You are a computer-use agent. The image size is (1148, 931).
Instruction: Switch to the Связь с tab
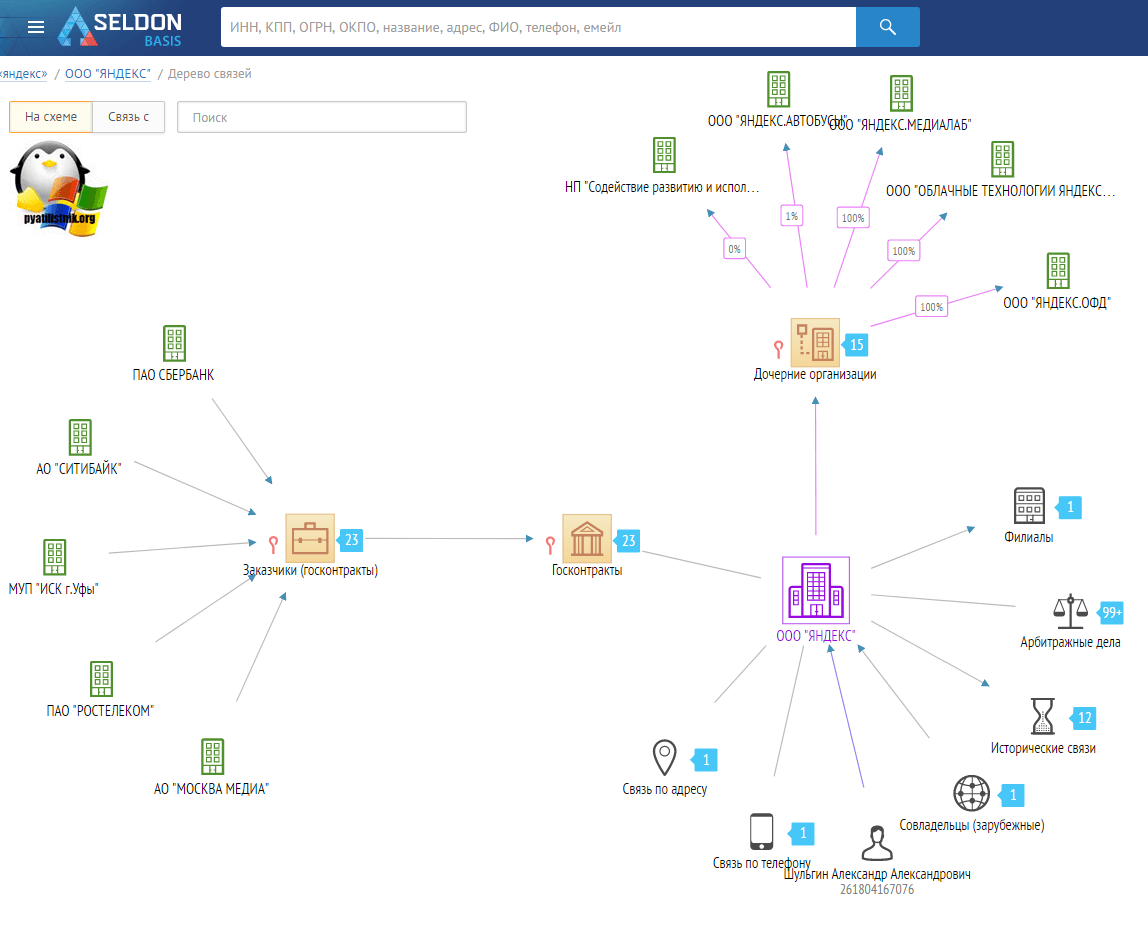click(128, 117)
